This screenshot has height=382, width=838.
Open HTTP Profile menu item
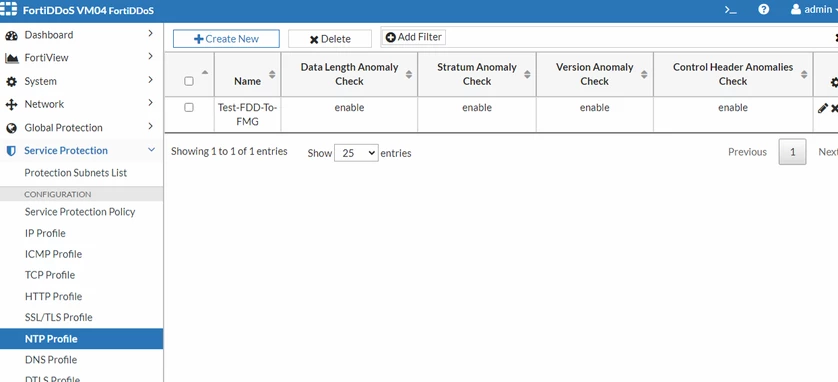[53, 297]
